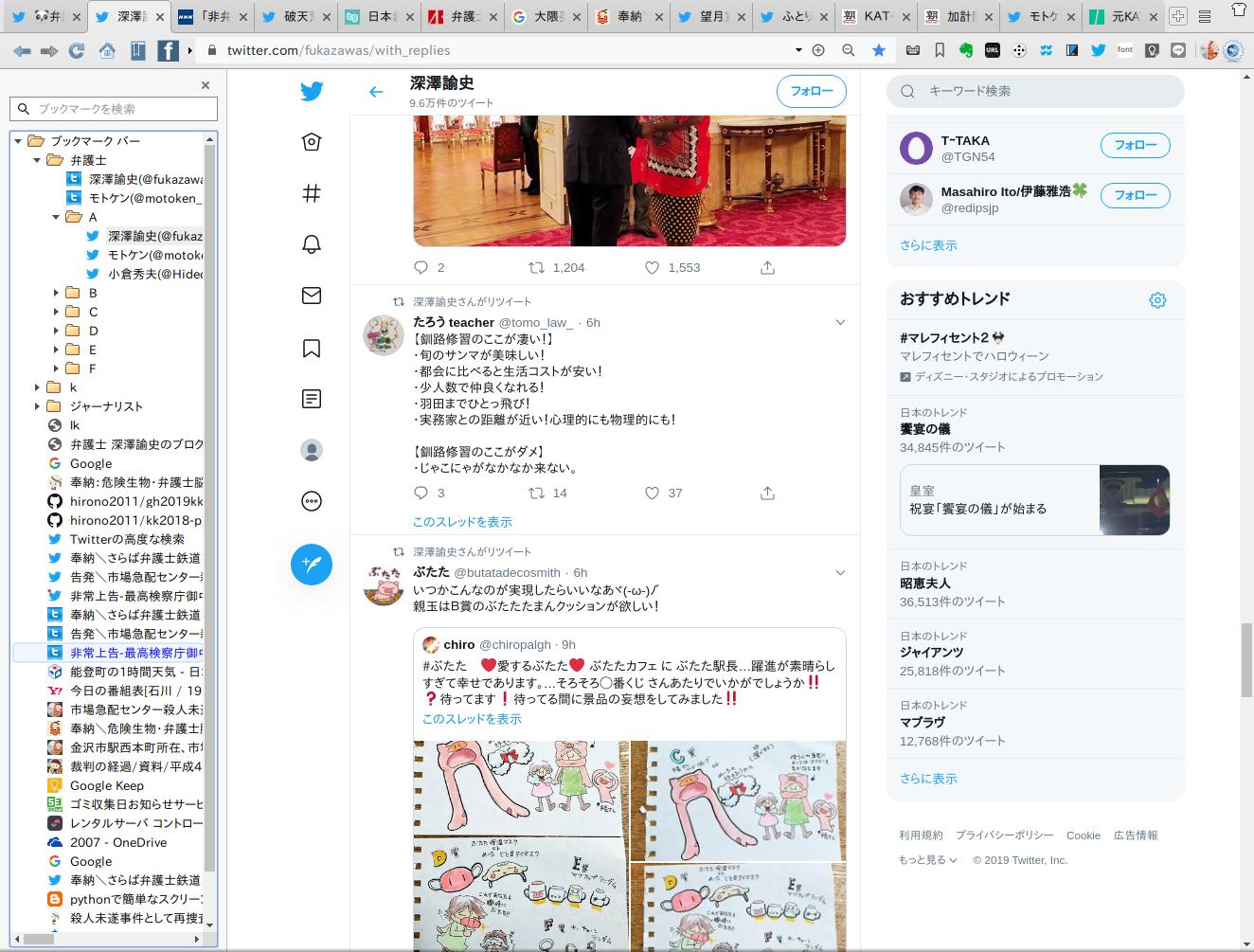1254x952 pixels.
Task: Expand the ジャーナリスト bookmark folder
Action: point(36,406)
